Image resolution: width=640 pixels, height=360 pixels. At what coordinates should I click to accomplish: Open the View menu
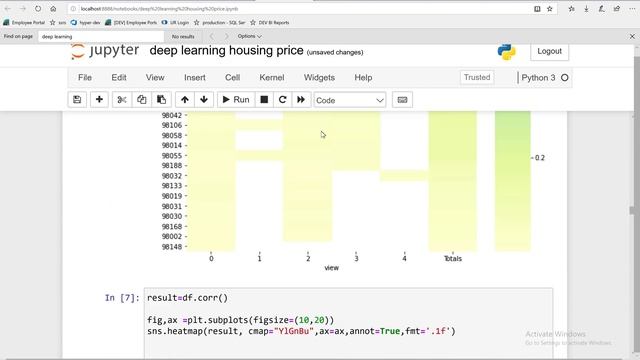pos(155,78)
